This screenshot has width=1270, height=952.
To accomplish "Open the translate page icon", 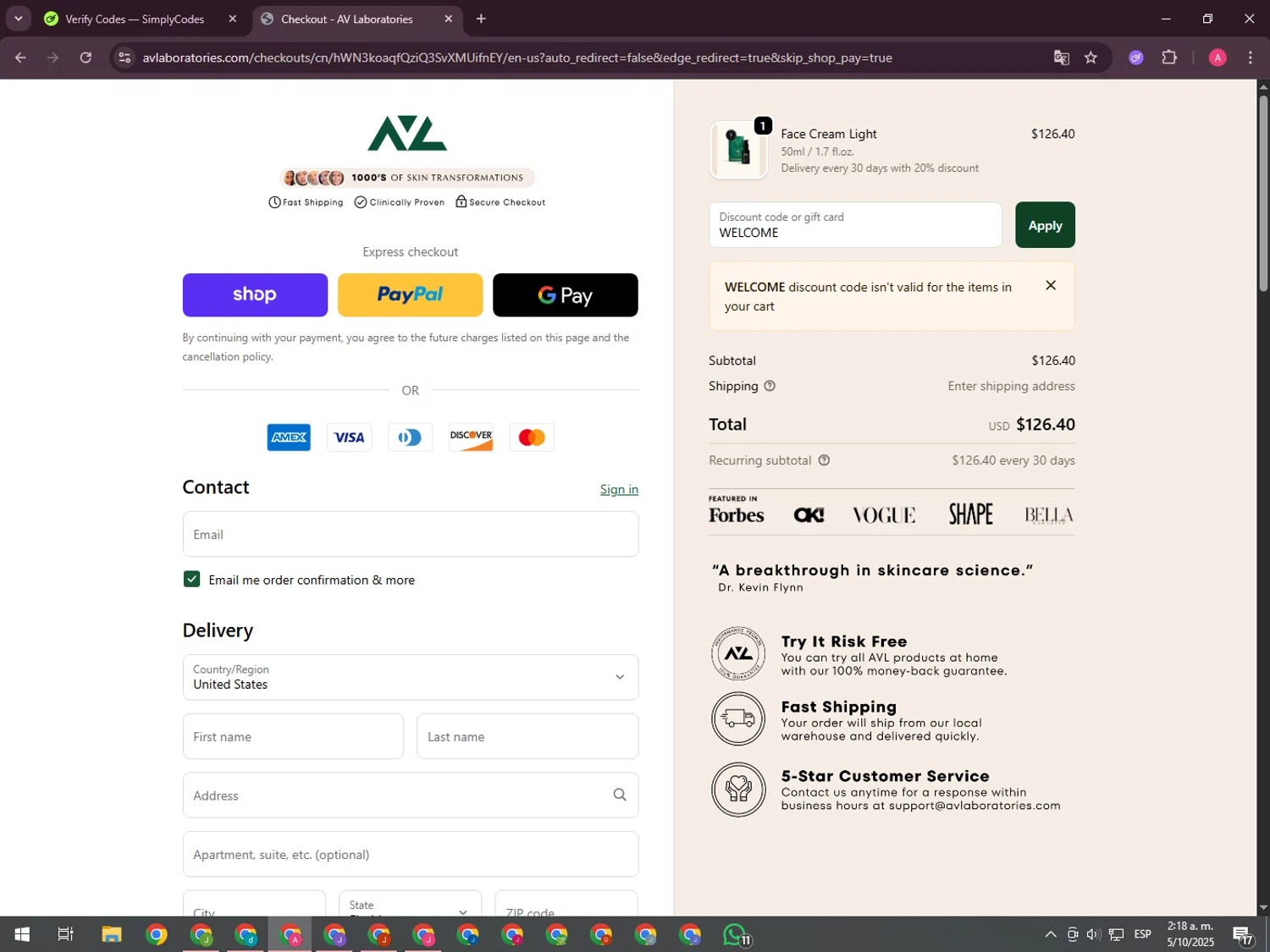I will coord(1061,58).
